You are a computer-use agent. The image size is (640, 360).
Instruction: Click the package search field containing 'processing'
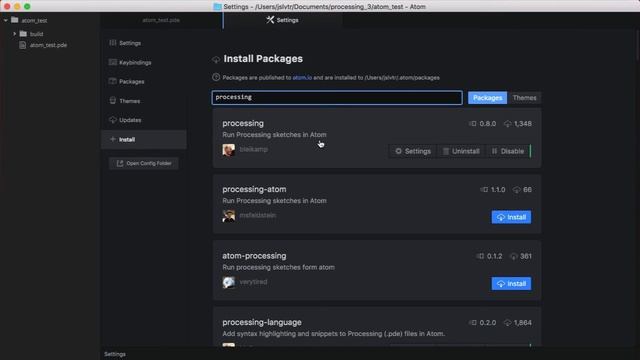point(337,98)
